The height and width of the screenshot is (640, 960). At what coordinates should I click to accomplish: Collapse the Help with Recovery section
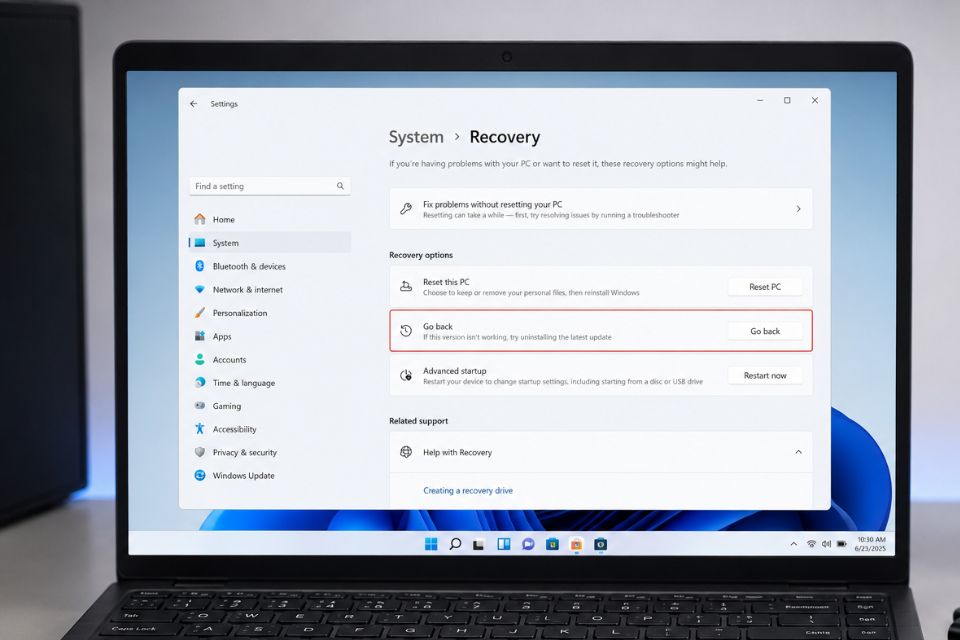798,452
